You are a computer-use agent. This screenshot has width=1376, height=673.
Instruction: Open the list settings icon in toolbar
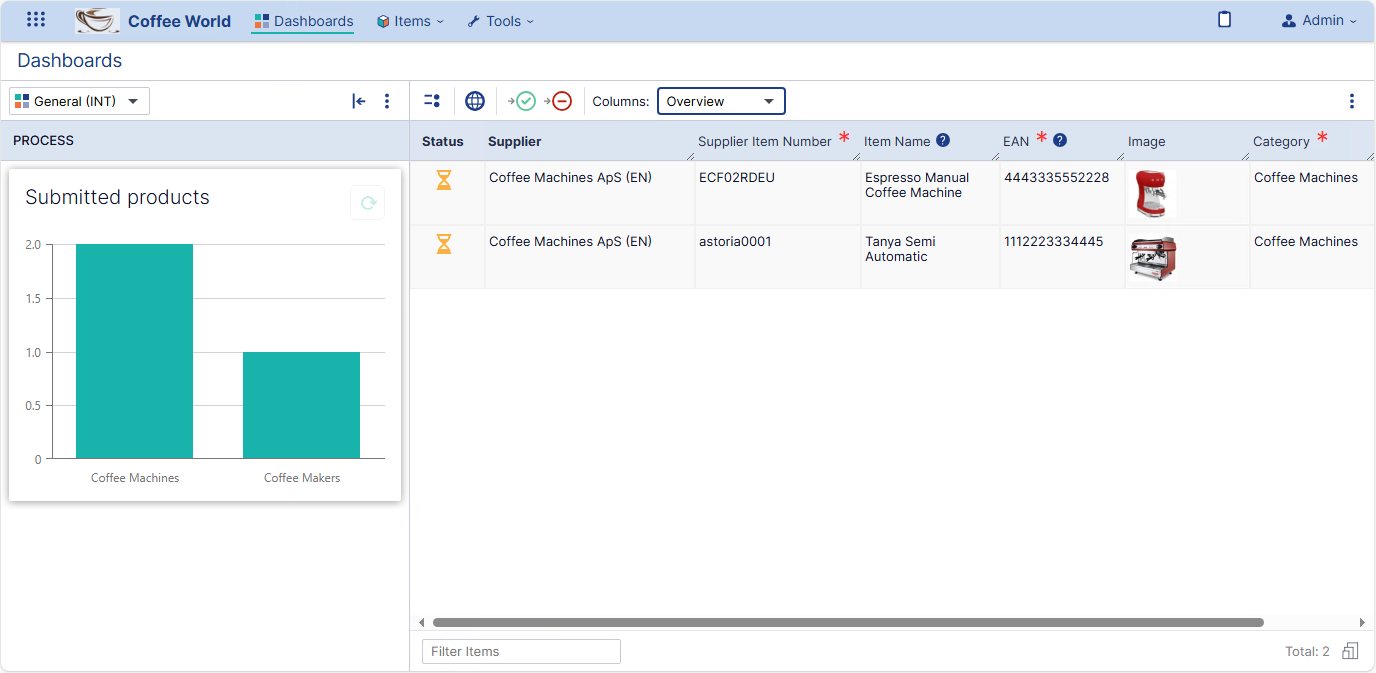tap(432, 101)
